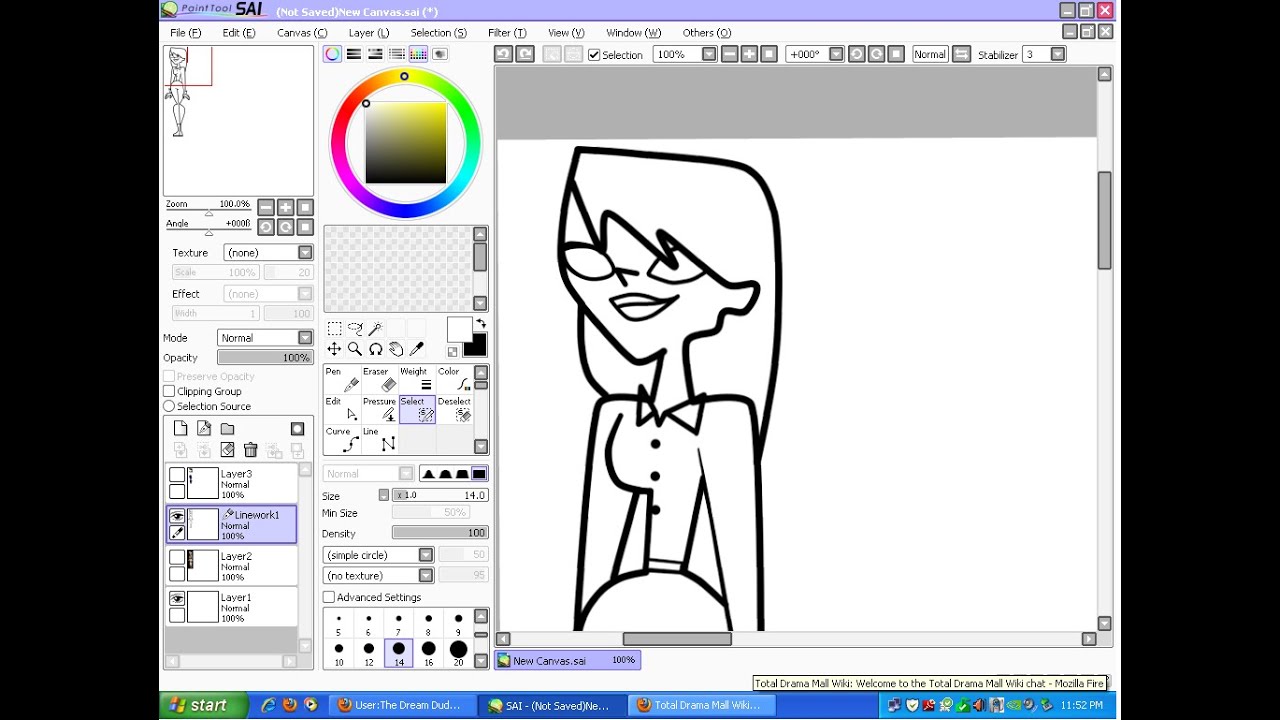This screenshot has height=720, width=1280.
Task: Select the Move tool
Action: coord(334,349)
